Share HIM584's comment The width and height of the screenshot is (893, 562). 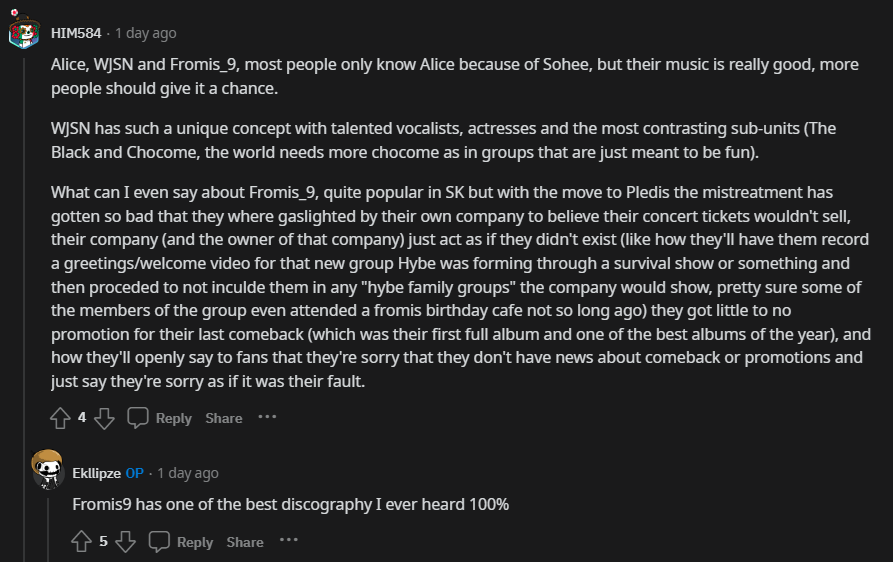click(x=224, y=418)
